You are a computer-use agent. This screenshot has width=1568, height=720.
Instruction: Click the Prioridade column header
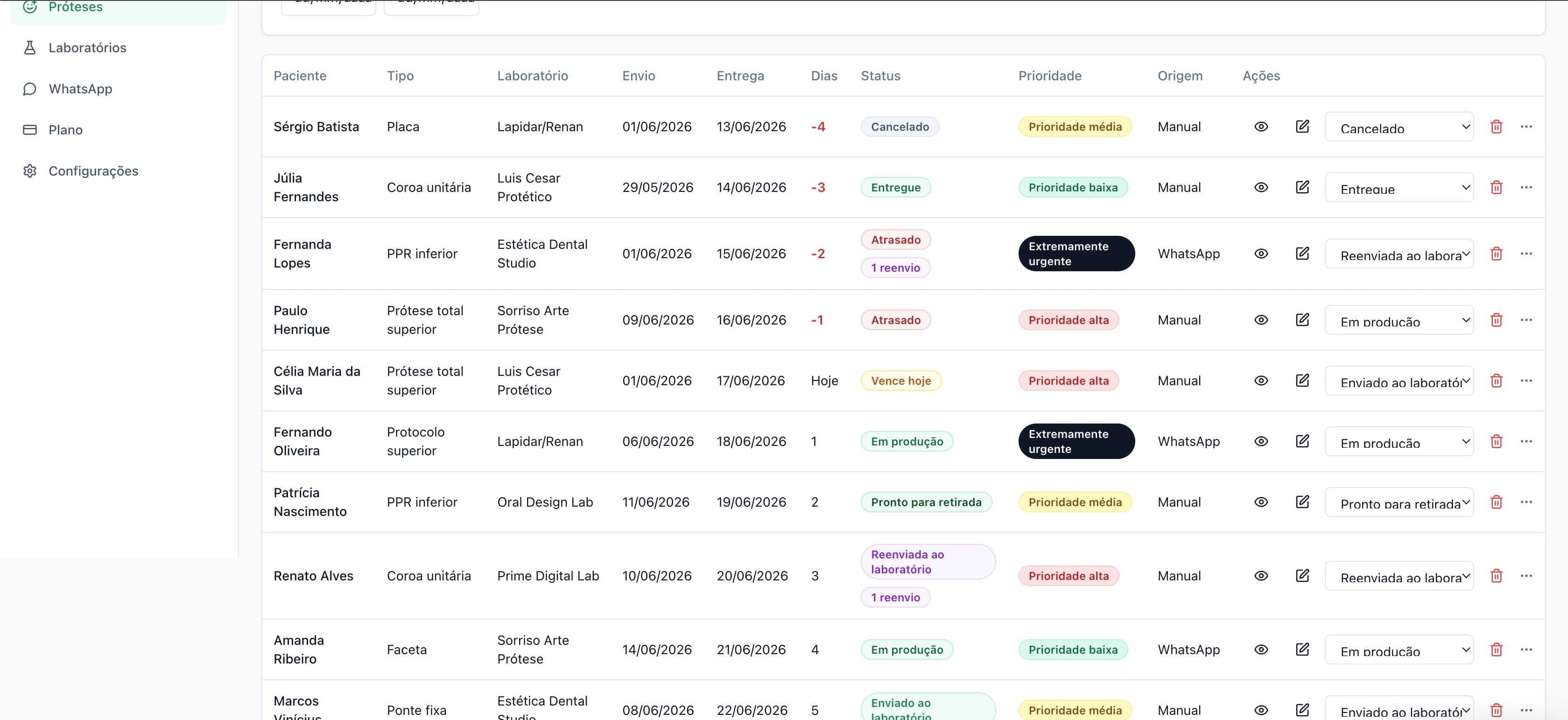point(1050,76)
